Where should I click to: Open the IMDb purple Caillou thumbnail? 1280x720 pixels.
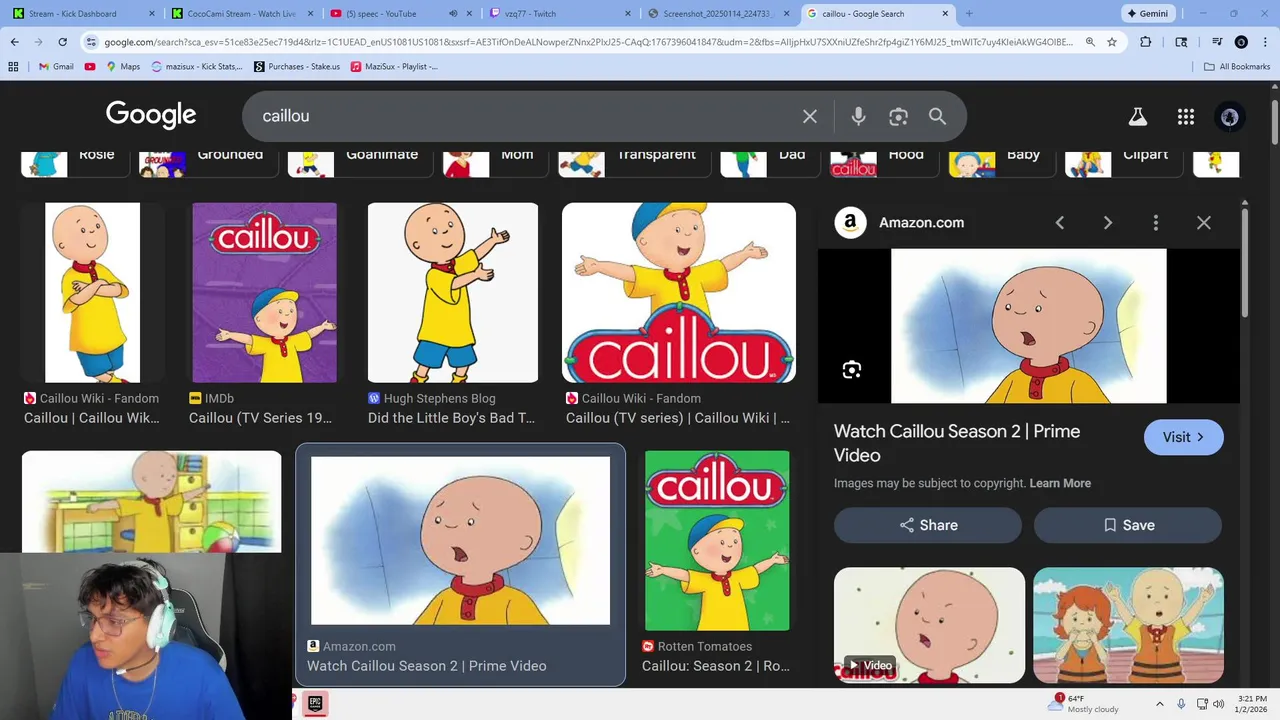click(264, 293)
